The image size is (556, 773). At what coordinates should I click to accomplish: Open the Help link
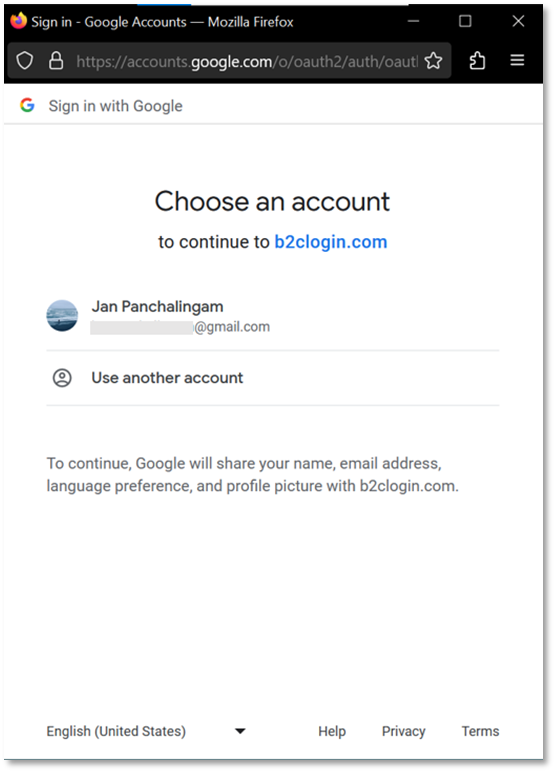(332, 731)
